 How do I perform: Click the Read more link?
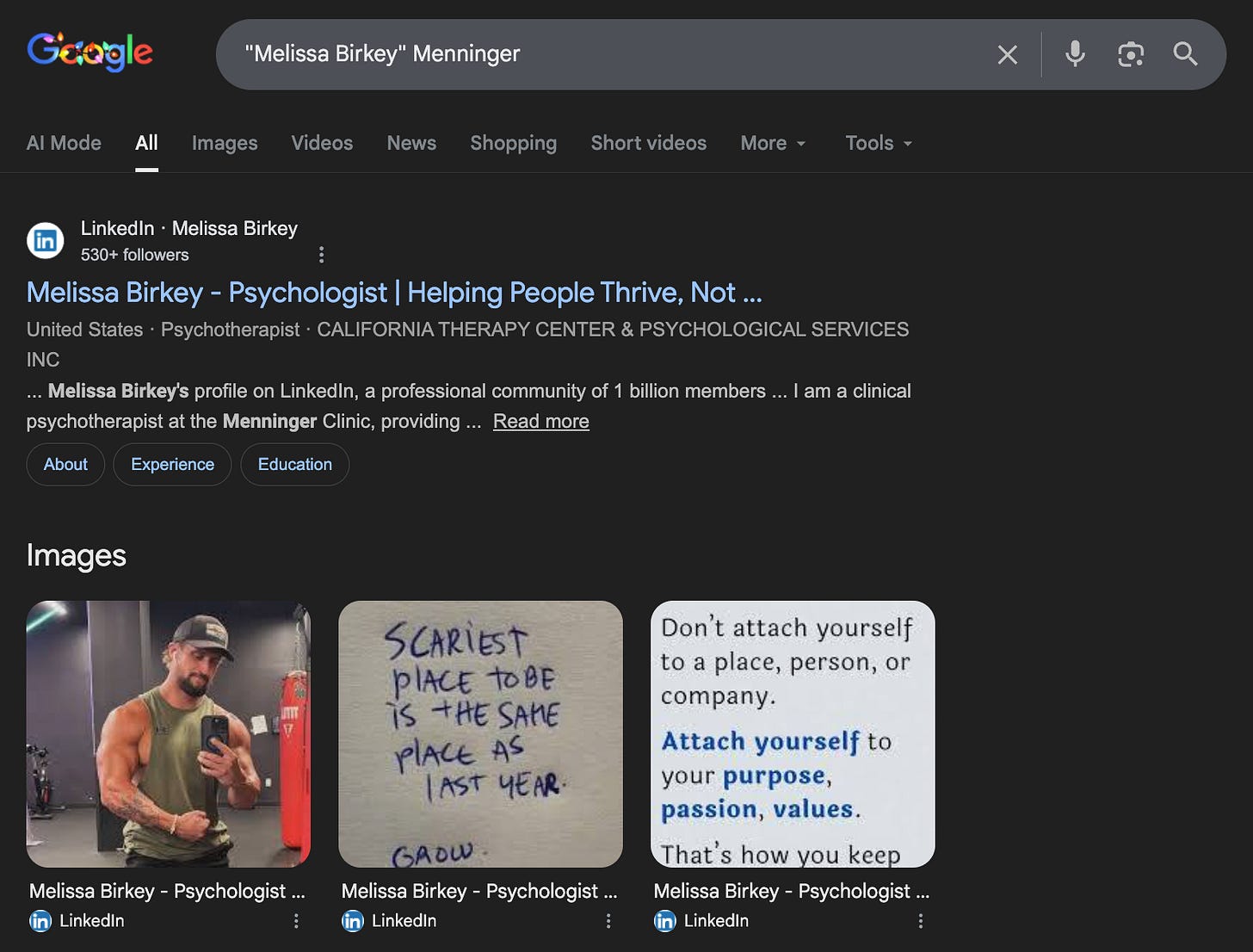pos(541,421)
